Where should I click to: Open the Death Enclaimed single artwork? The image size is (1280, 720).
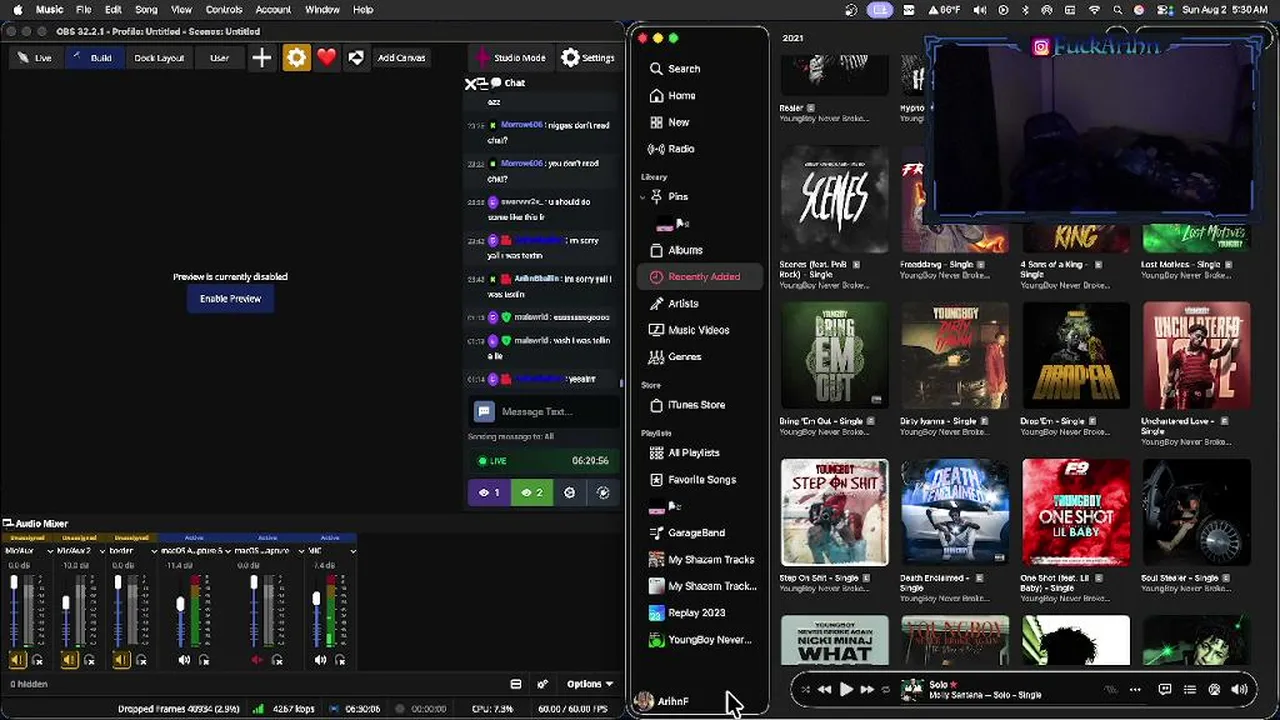[955, 512]
